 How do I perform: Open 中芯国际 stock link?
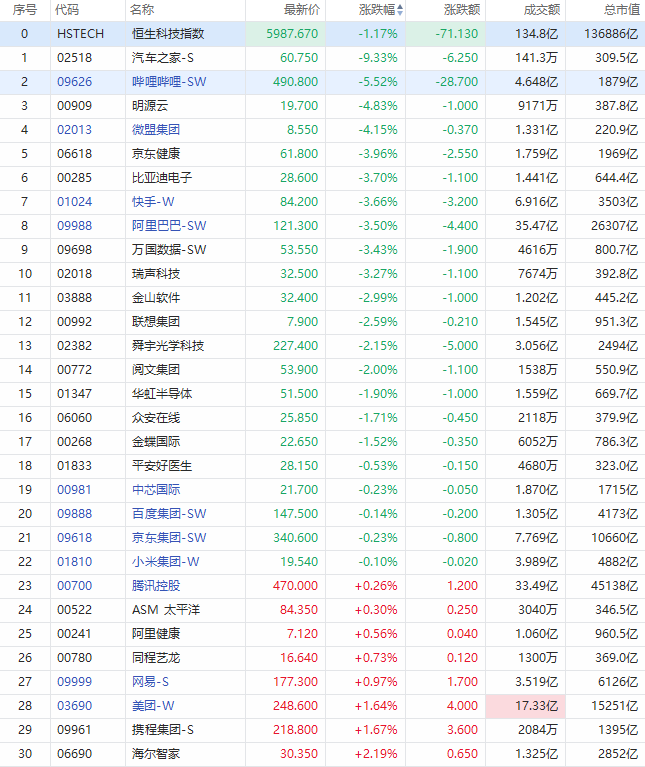click(x=156, y=490)
